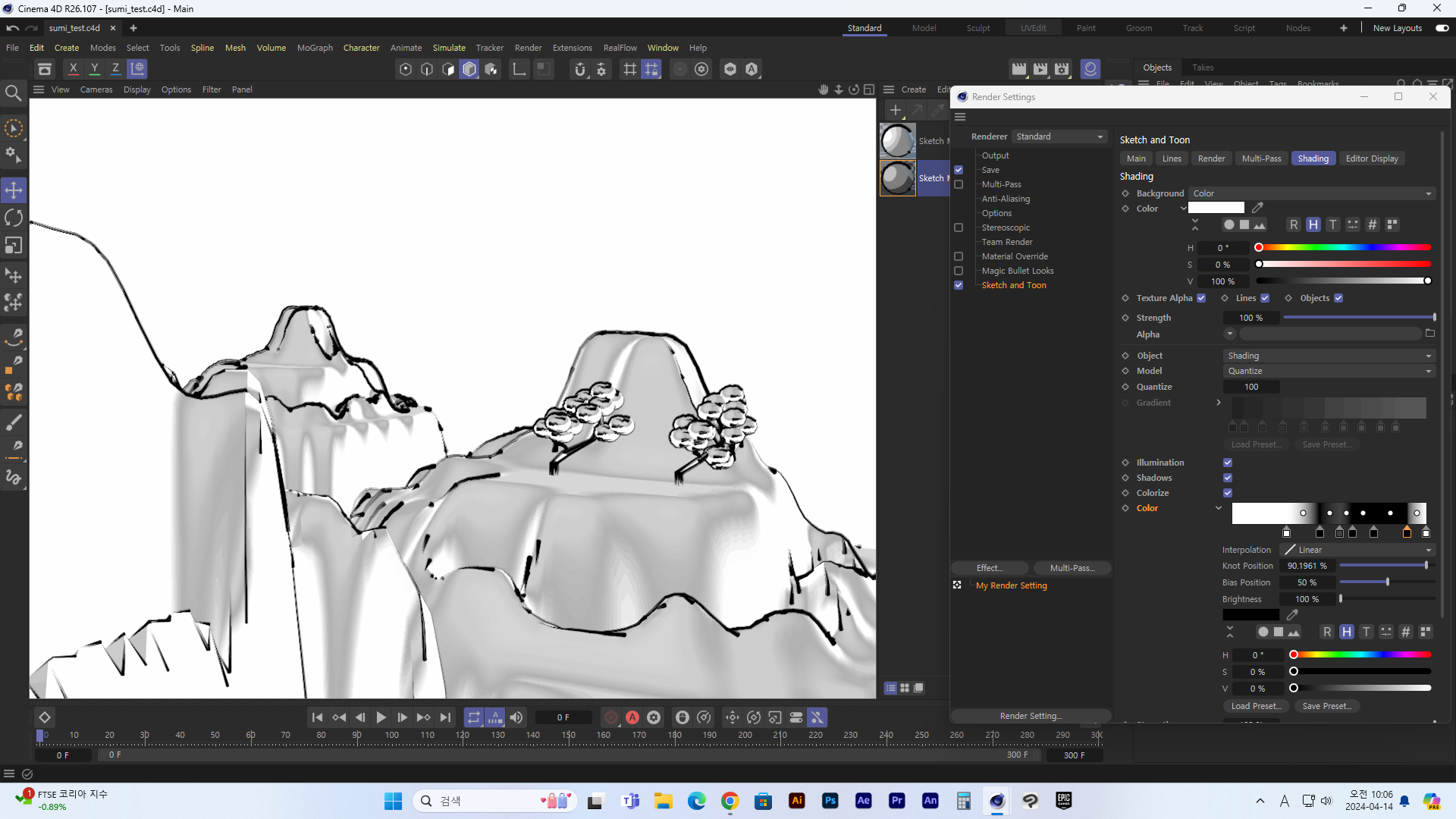Disable the Sketch and Toon effect checkbox
1456x819 pixels.
959,285
